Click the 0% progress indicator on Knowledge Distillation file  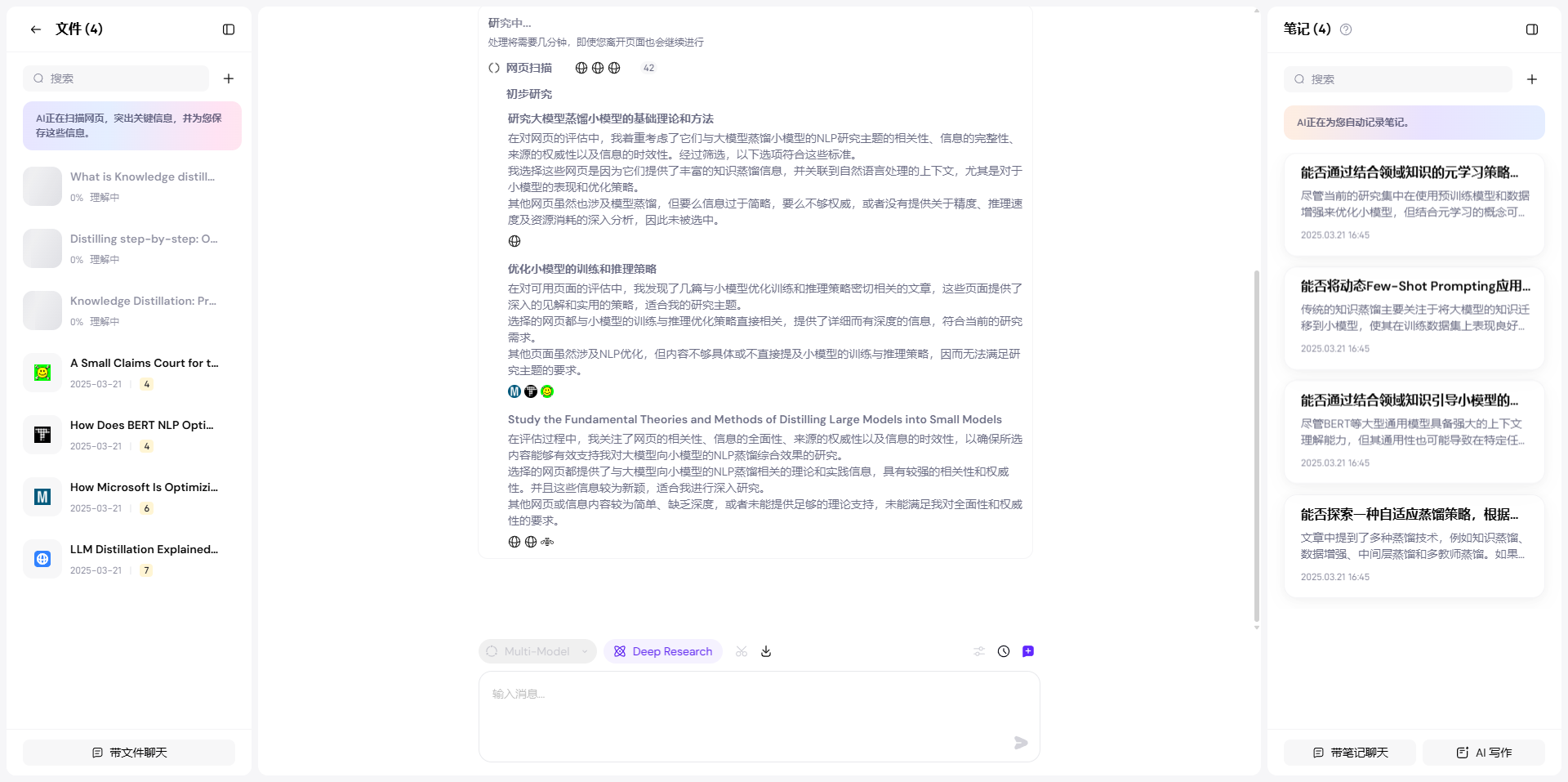(x=78, y=322)
